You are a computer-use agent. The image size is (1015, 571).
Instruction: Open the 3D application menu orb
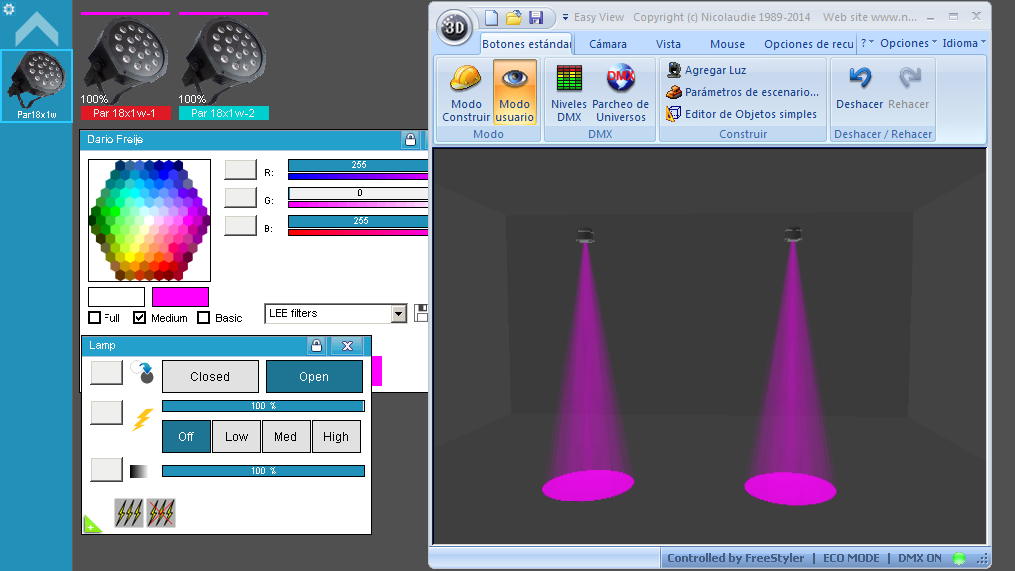tap(454, 27)
